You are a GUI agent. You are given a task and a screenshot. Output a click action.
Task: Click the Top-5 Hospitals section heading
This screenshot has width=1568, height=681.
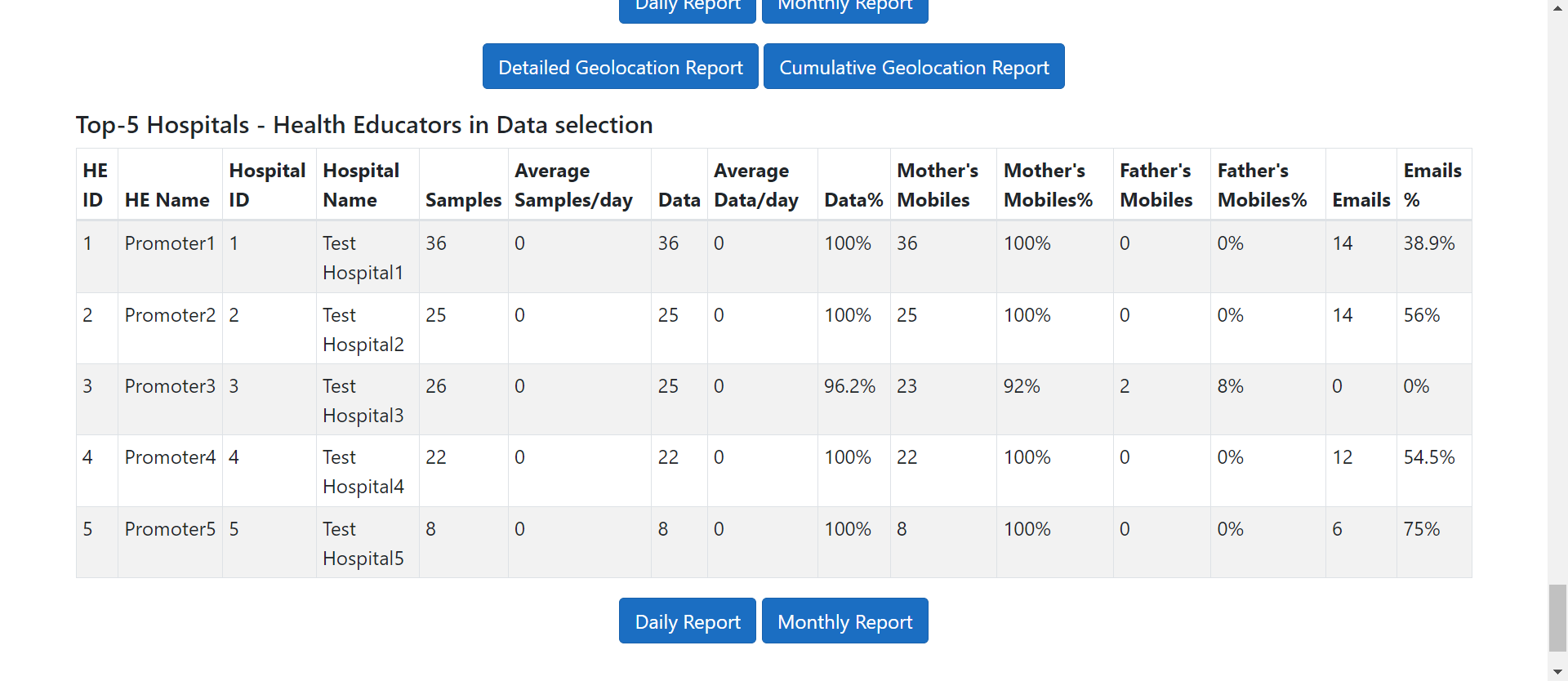click(364, 125)
